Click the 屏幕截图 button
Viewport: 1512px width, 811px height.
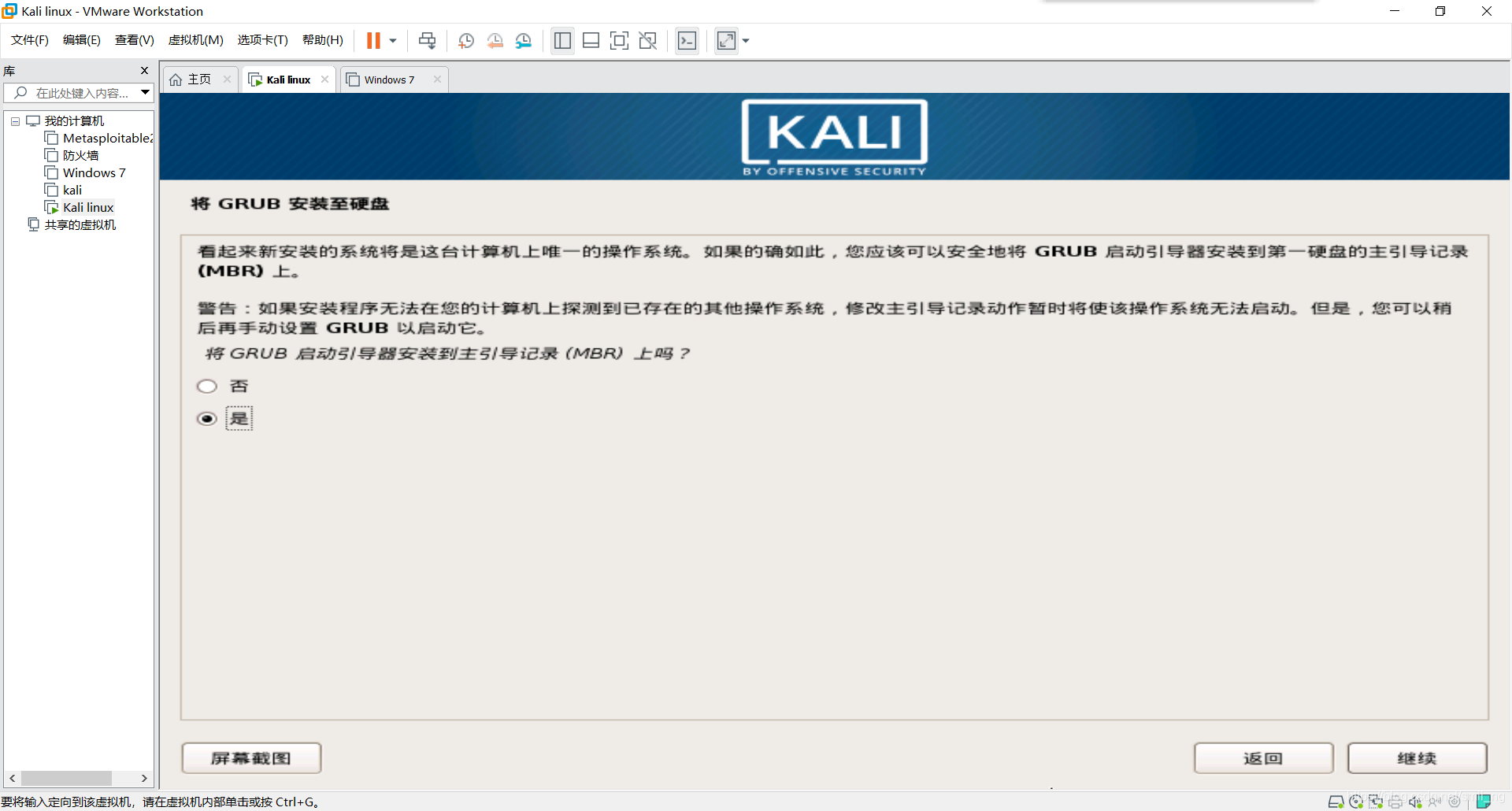click(x=251, y=758)
